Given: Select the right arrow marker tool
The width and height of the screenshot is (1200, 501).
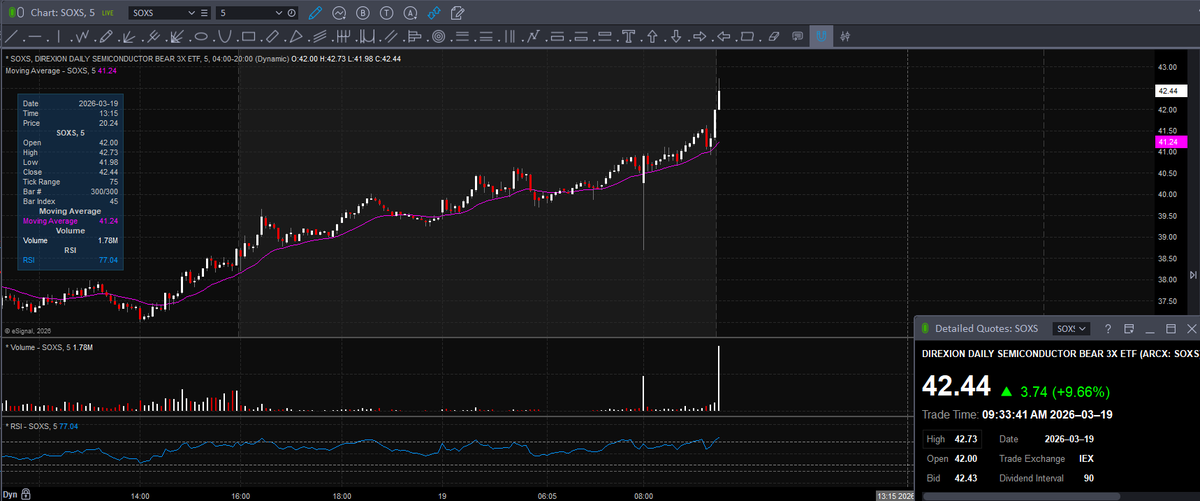Looking at the screenshot, I should (699, 37).
